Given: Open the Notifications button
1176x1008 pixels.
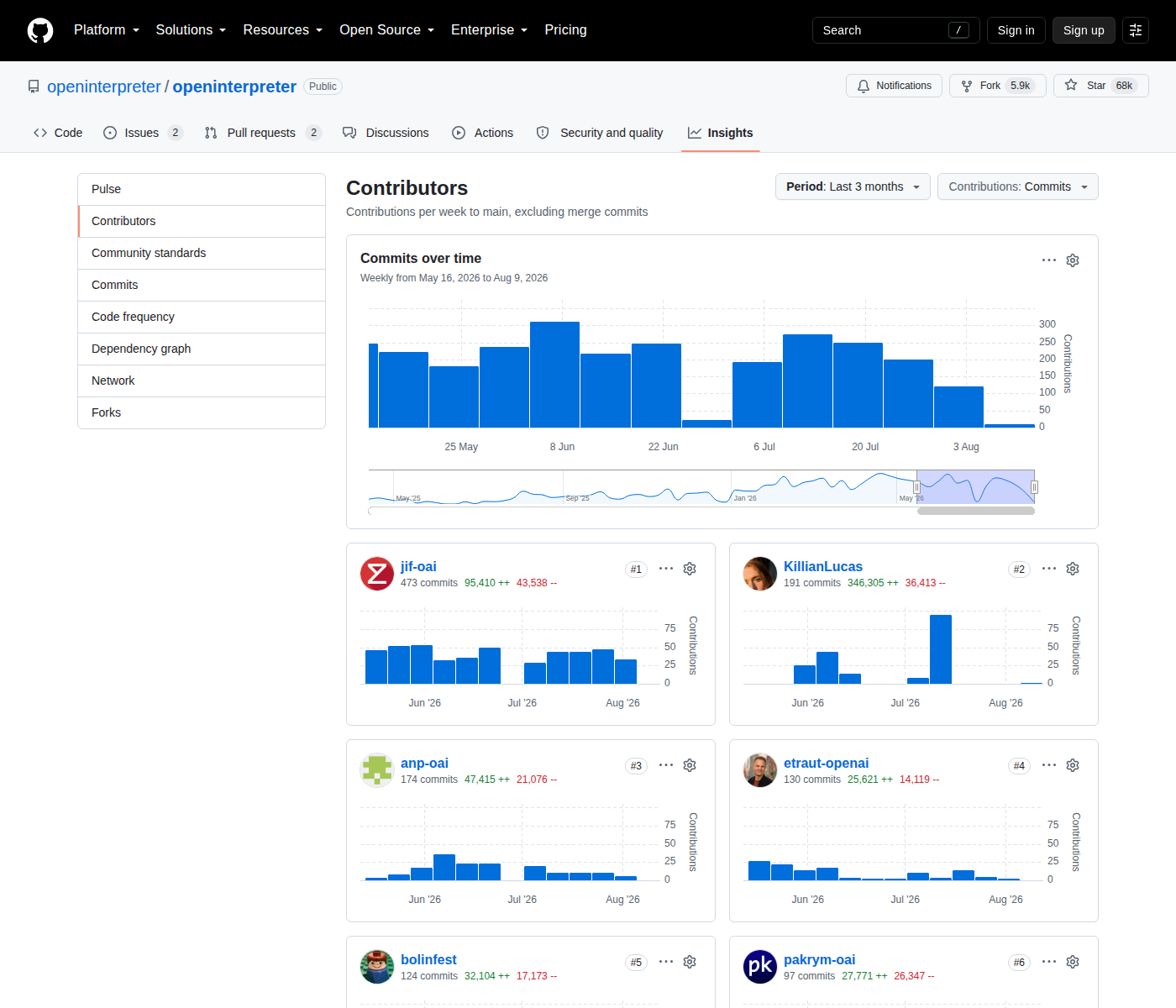Looking at the screenshot, I should click(894, 86).
